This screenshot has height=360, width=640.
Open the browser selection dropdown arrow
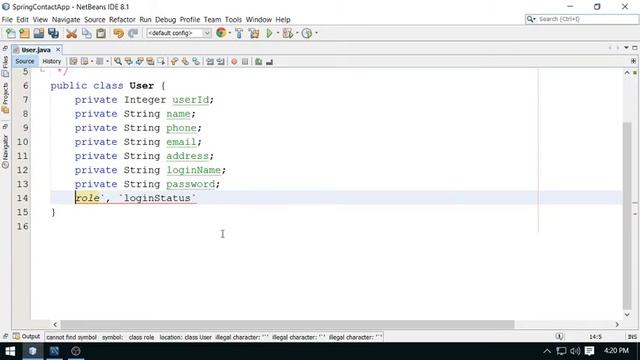pos(230,33)
